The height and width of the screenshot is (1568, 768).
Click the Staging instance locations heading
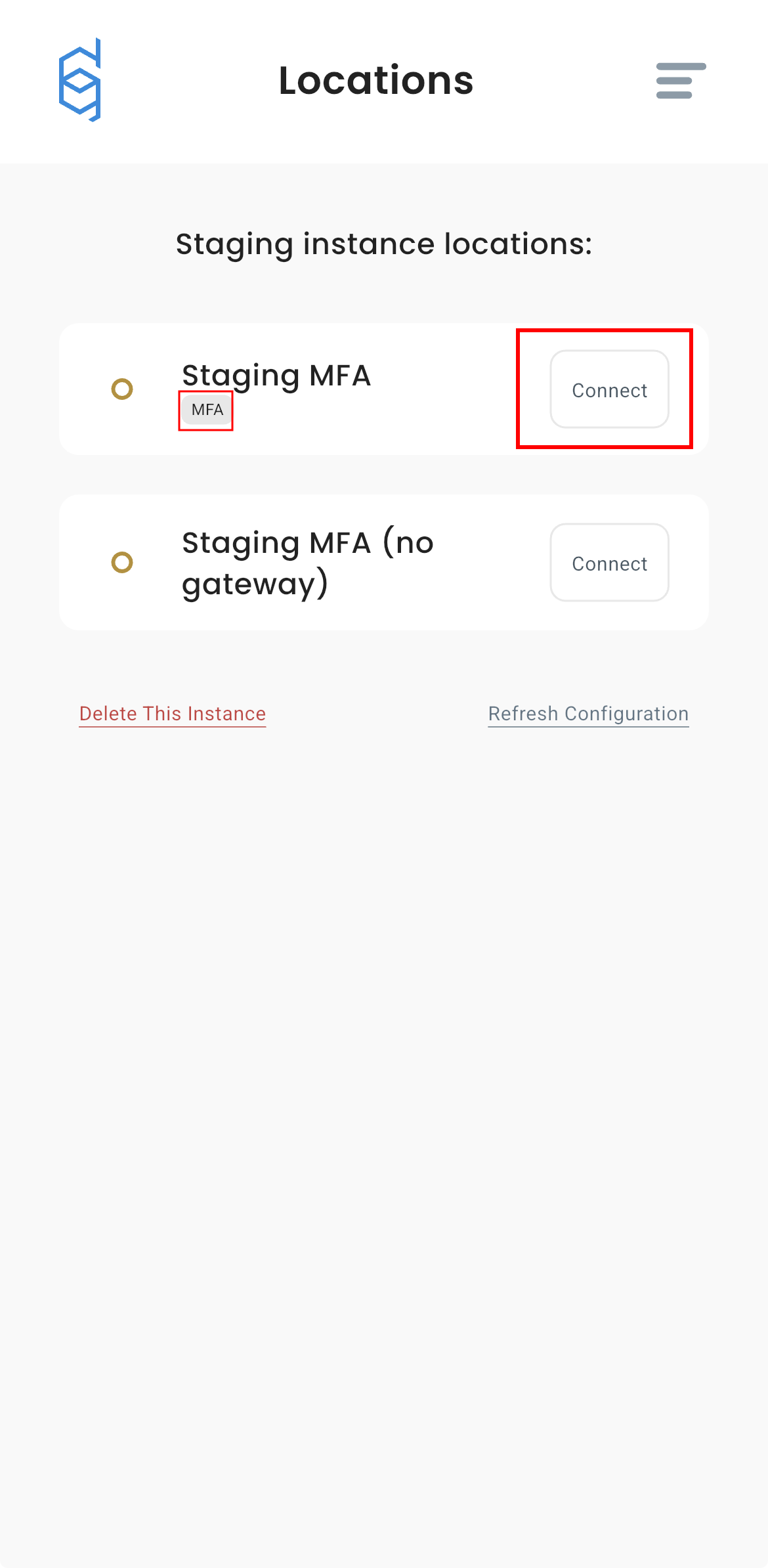(384, 244)
